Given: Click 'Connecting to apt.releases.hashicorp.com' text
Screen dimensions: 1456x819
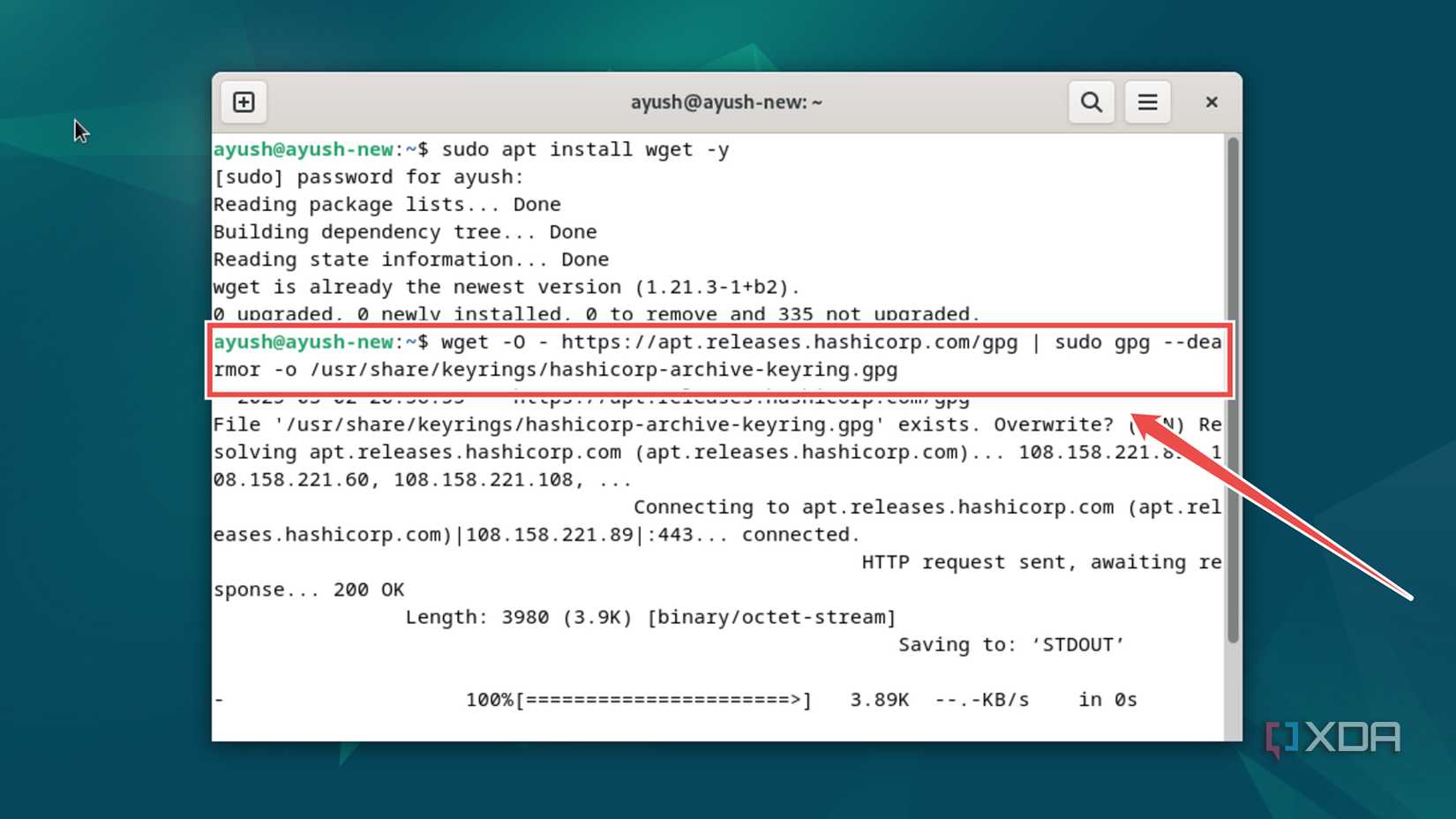Looking at the screenshot, I should click(x=874, y=507).
